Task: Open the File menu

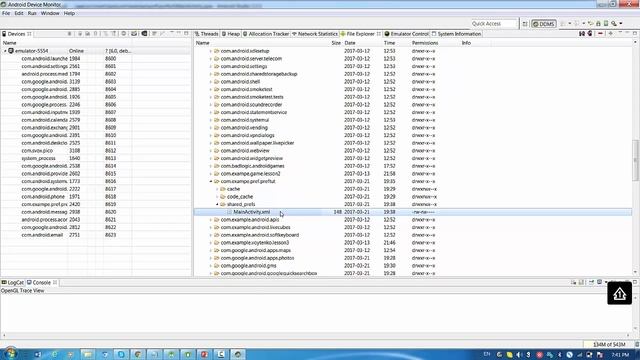Action: click(x=6, y=13)
